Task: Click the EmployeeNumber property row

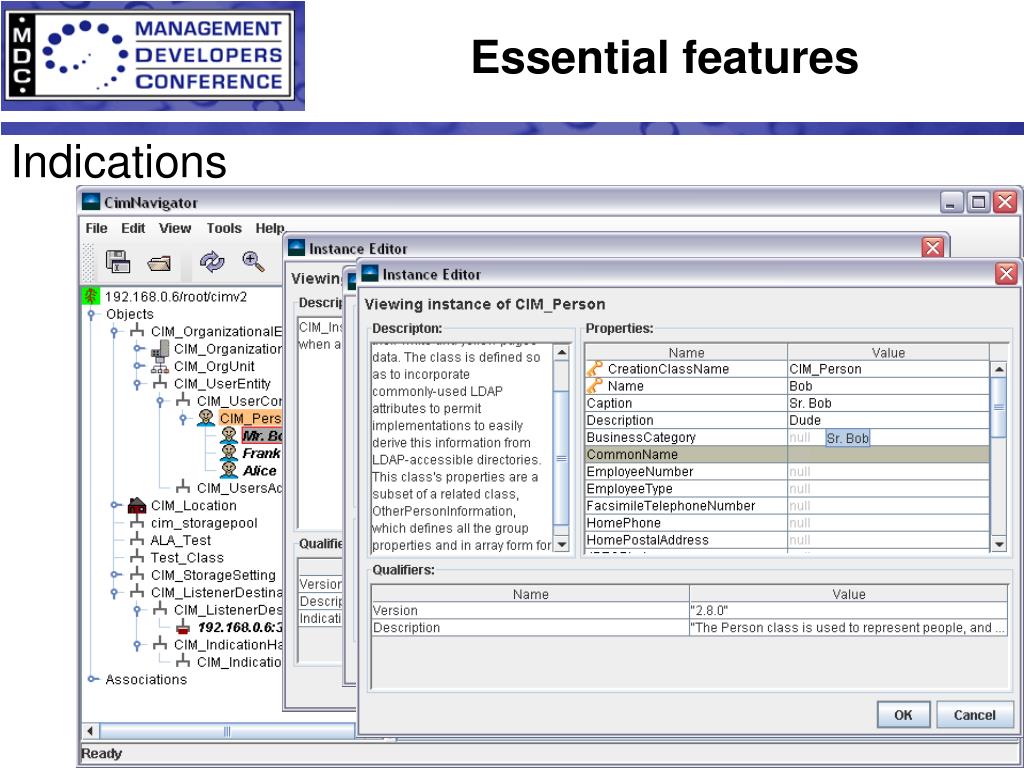Action: click(x=787, y=472)
